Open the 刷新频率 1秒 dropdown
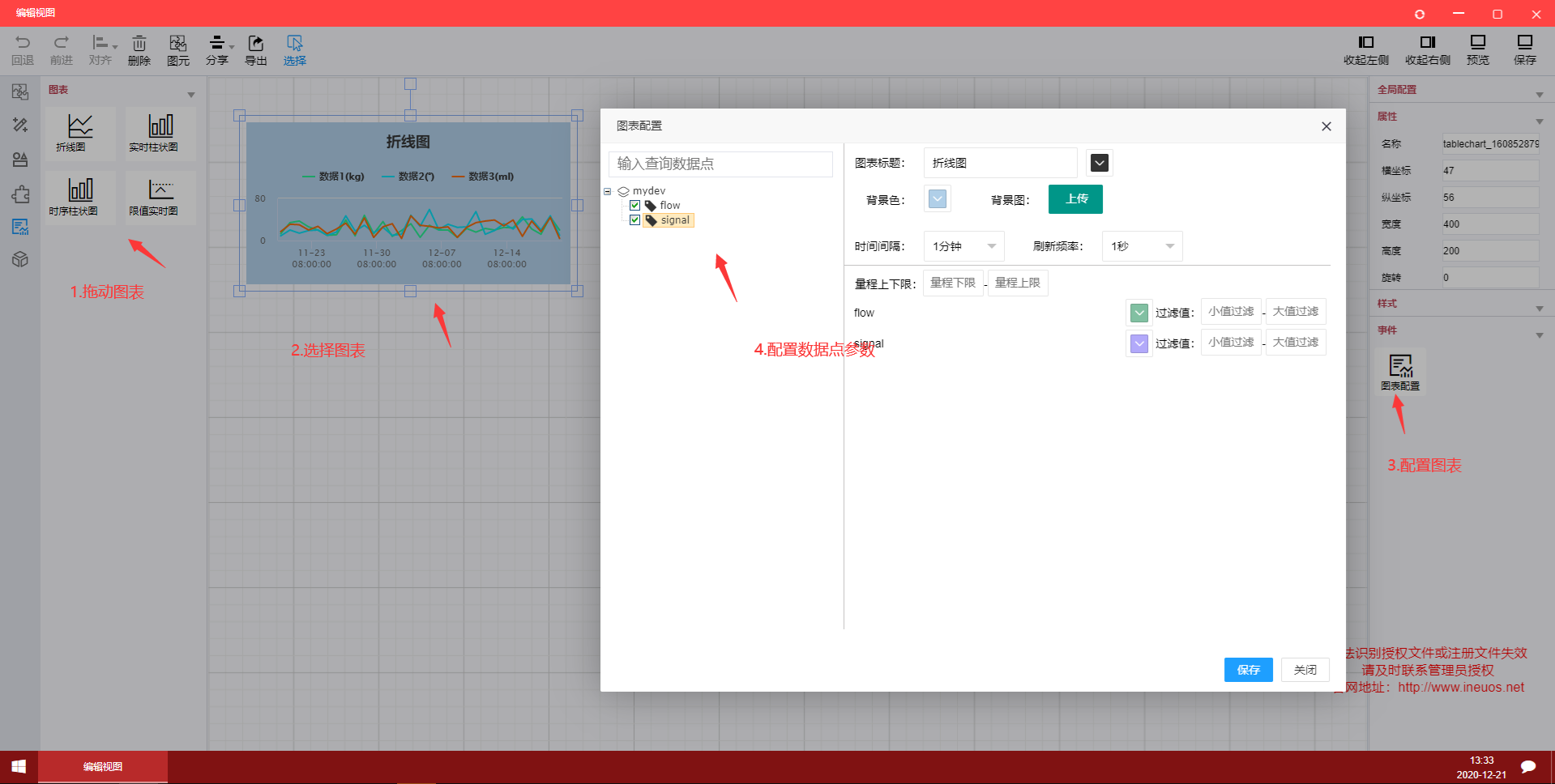Screen dimensions: 1555x784 point(1143,246)
